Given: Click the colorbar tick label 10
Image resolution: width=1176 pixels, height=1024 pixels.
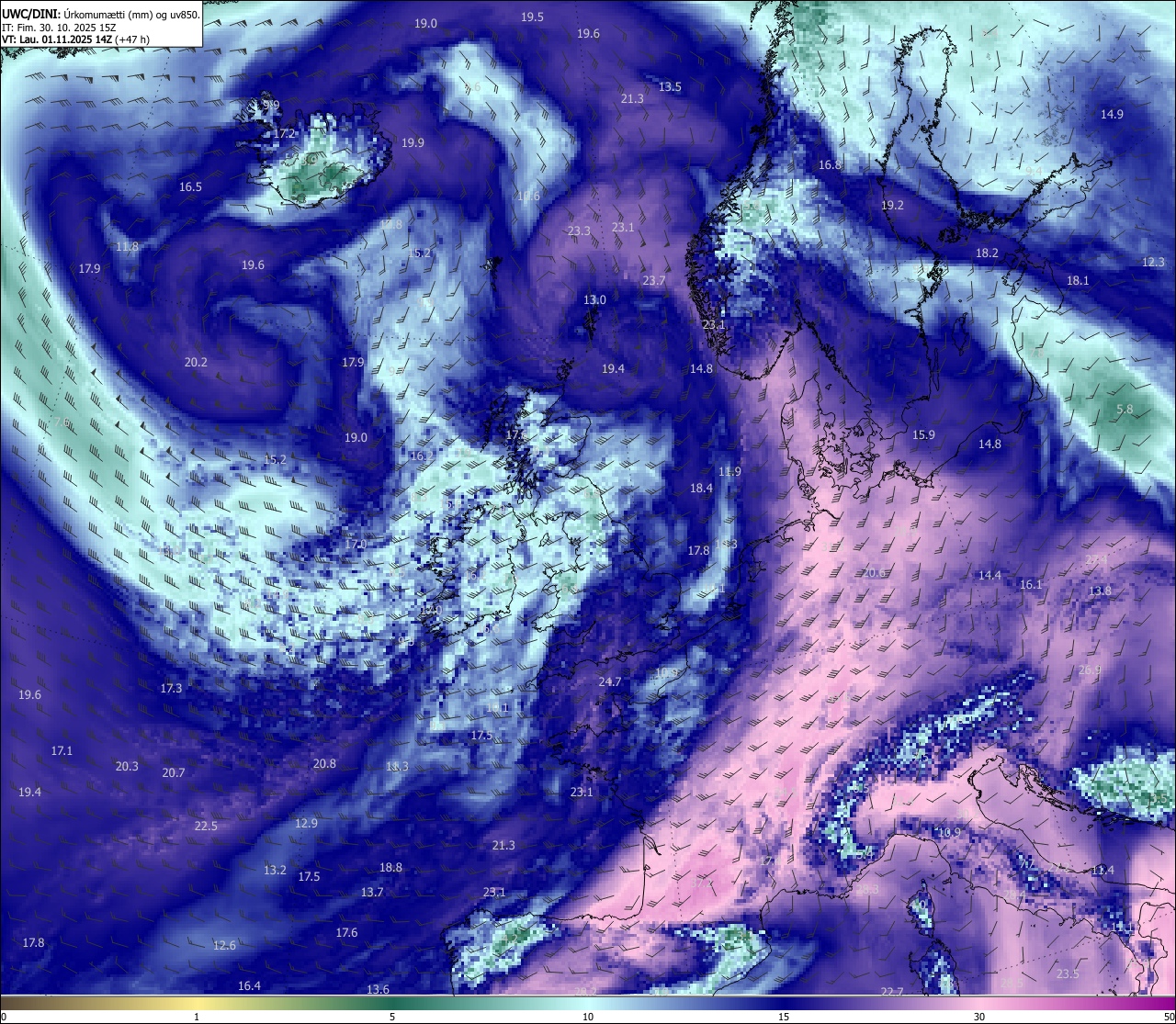Looking at the screenshot, I should click(588, 1017).
